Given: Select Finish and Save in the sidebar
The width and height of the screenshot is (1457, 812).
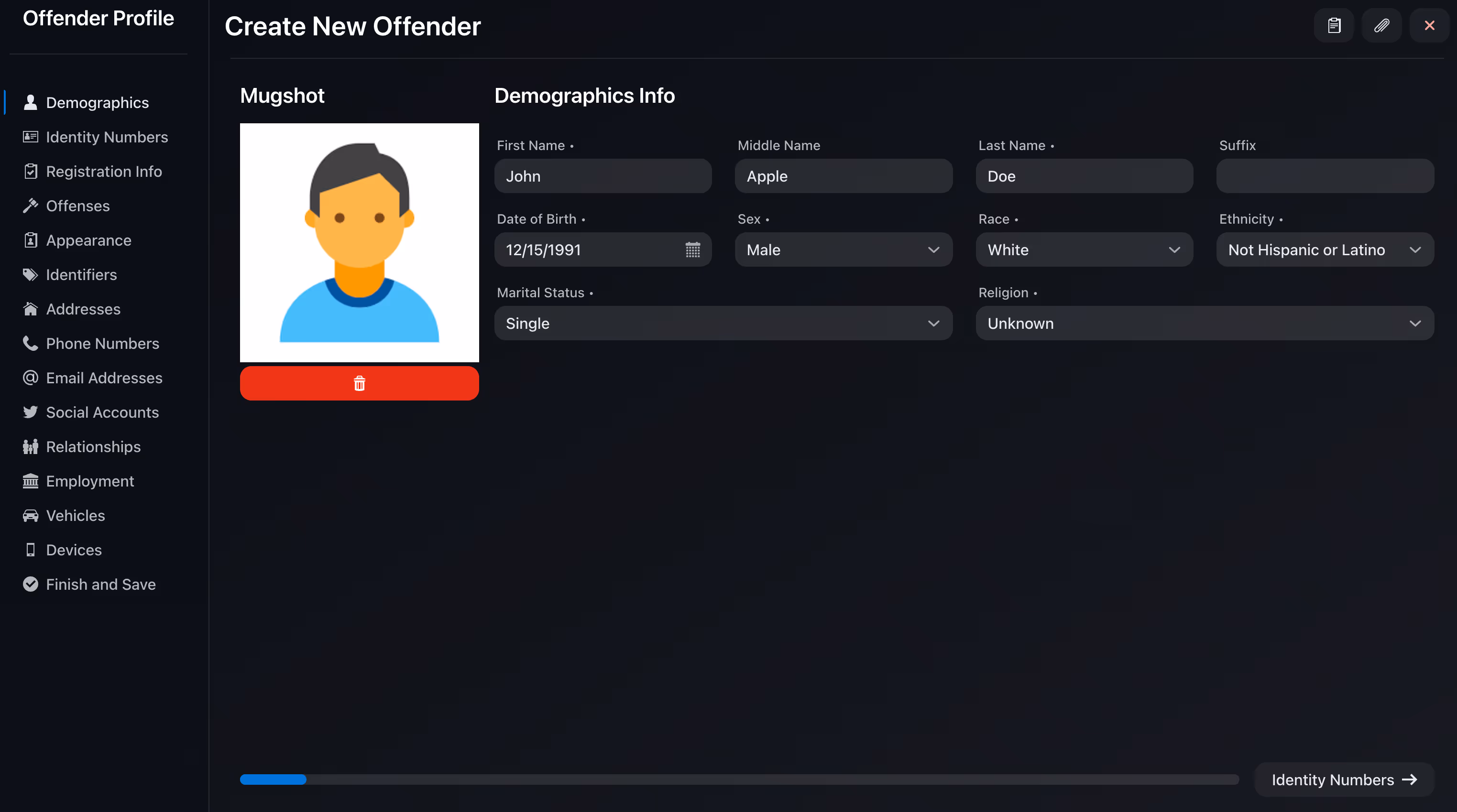Looking at the screenshot, I should [101, 584].
